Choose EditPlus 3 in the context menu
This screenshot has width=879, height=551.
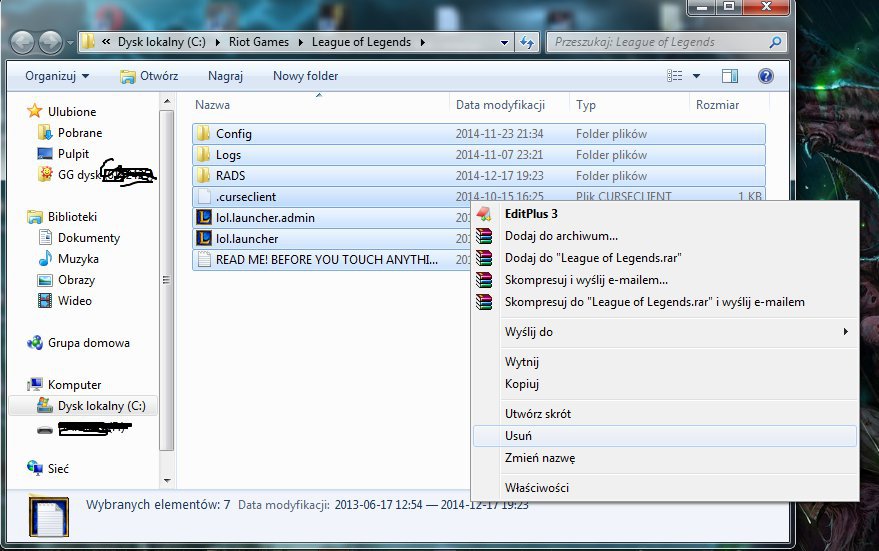pyautogui.click(x=665, y=214)
